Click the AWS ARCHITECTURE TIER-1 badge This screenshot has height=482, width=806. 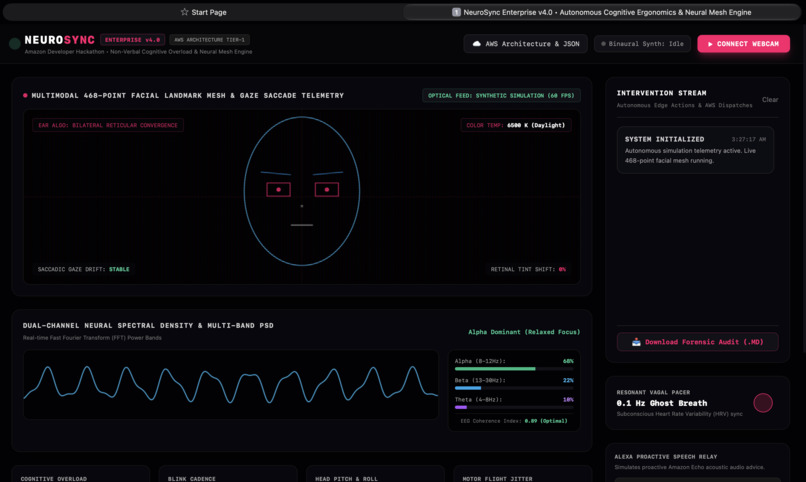[x=209, y=40]
